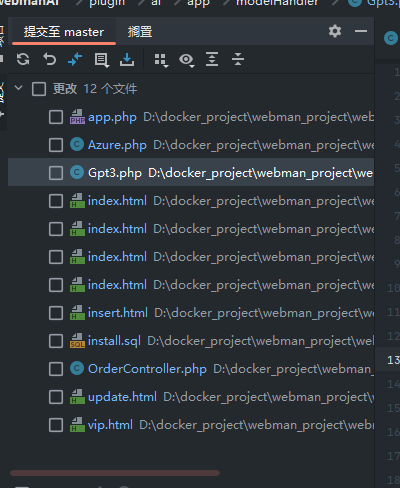Screen dimensions: 400x488
Task: Click the Shelve download icon
Action: coord(127,60)
